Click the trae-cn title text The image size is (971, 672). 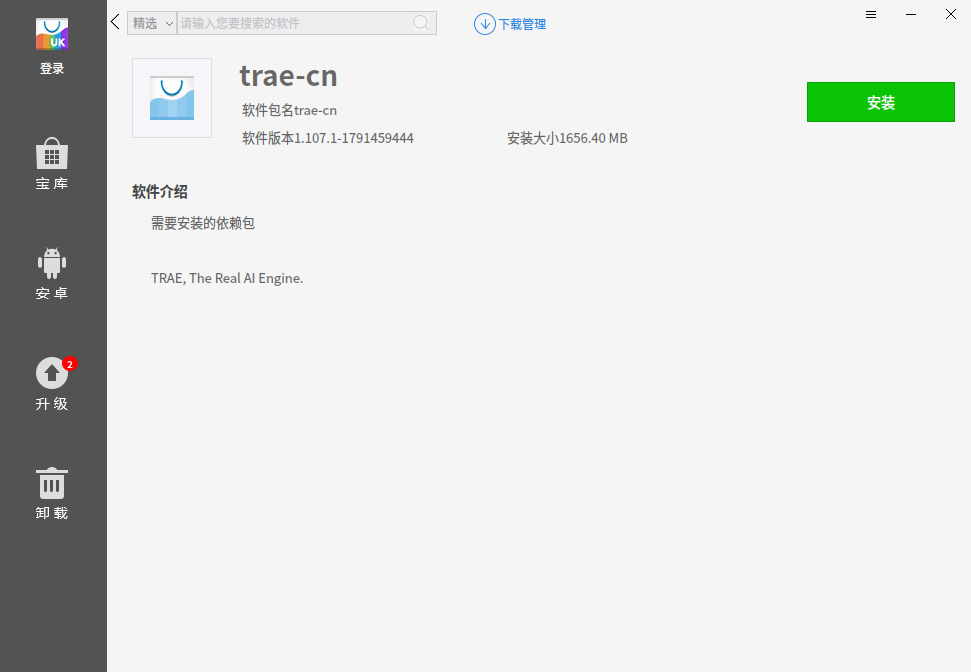pos(289,76)
